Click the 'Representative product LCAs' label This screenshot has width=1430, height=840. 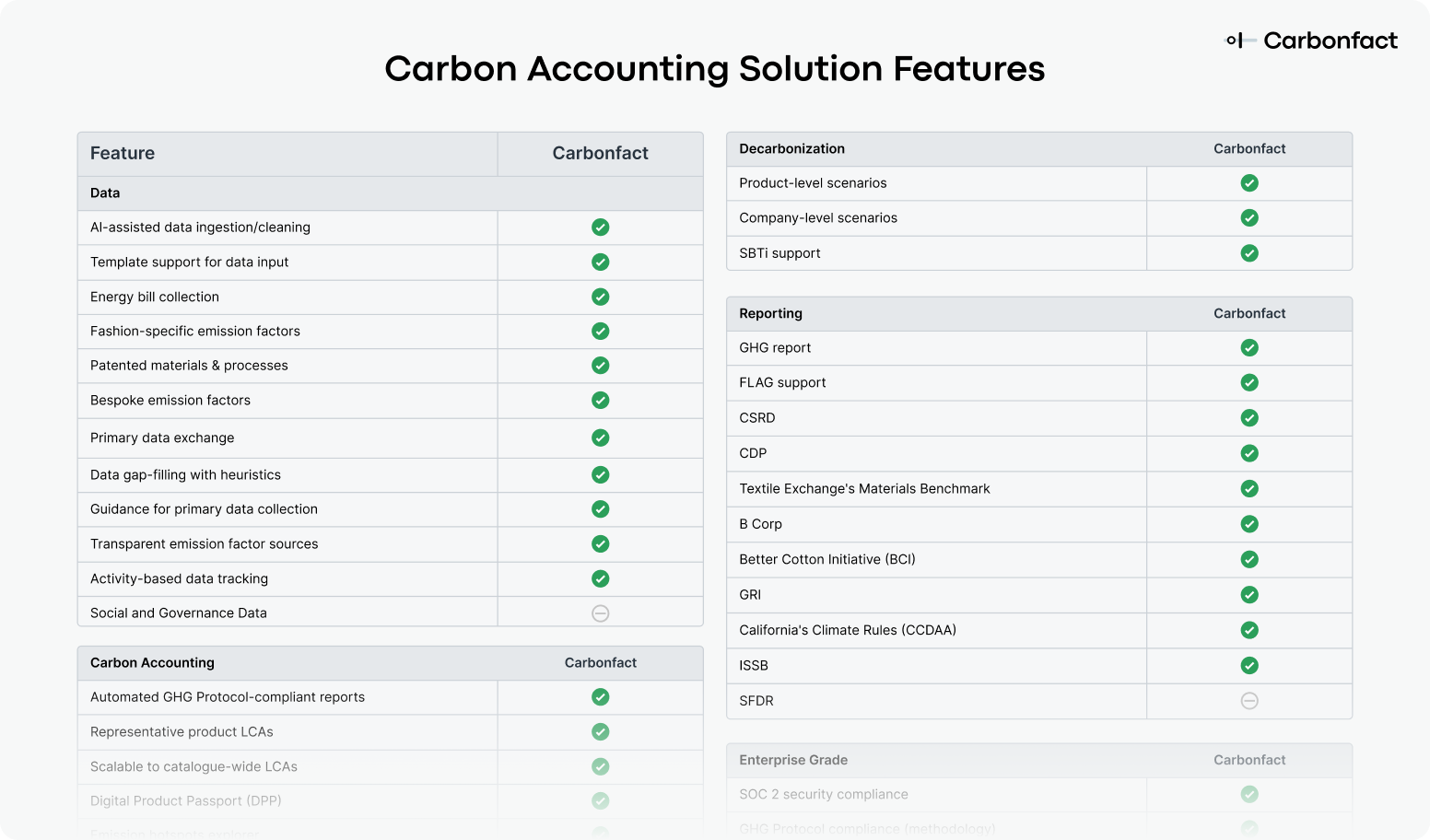click(x=182, y=732)
